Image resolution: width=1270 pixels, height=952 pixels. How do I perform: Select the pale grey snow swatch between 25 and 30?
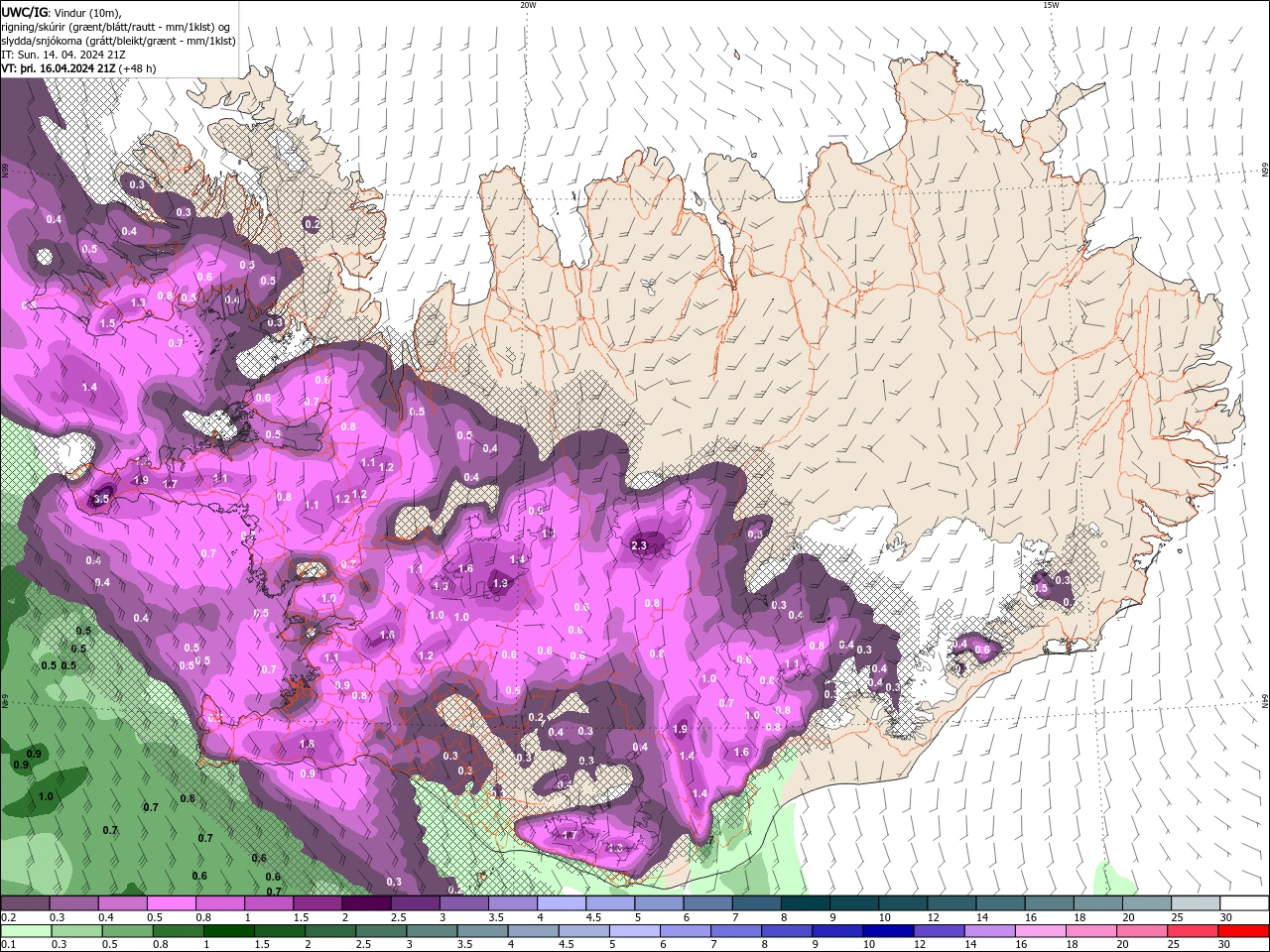pos(1196,903)
